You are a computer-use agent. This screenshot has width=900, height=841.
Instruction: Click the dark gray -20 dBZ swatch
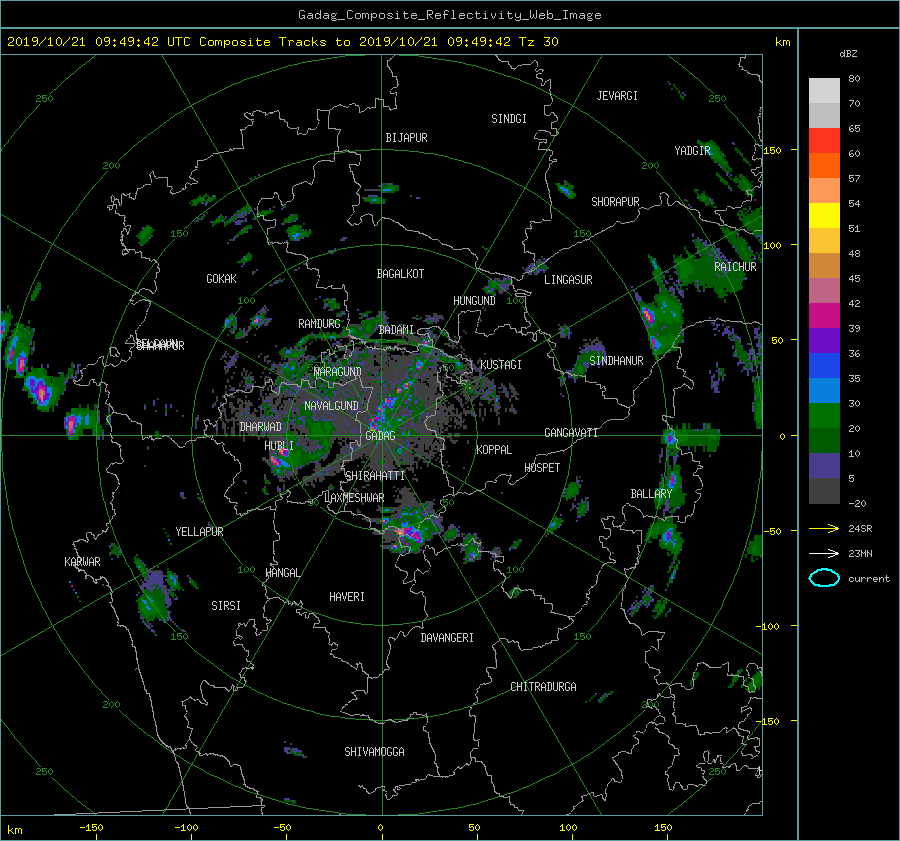click(824, 491)
